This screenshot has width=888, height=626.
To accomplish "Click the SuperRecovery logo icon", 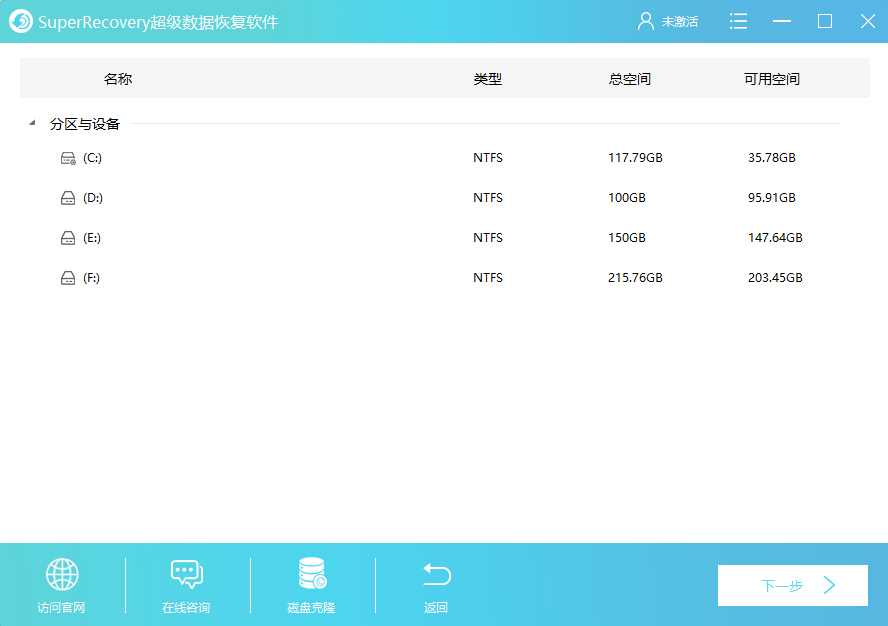I will (x=21, y=22).
